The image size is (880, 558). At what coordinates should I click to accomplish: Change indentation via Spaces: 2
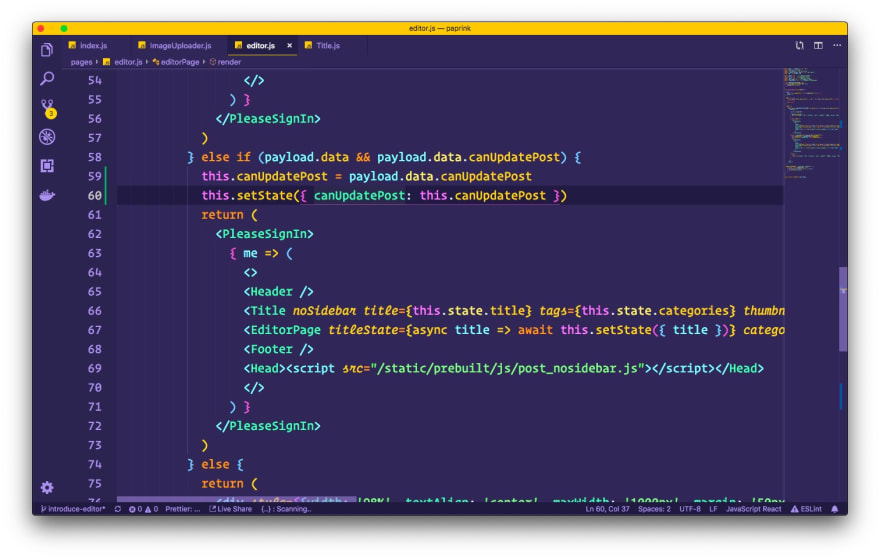(x=654, y=509)
